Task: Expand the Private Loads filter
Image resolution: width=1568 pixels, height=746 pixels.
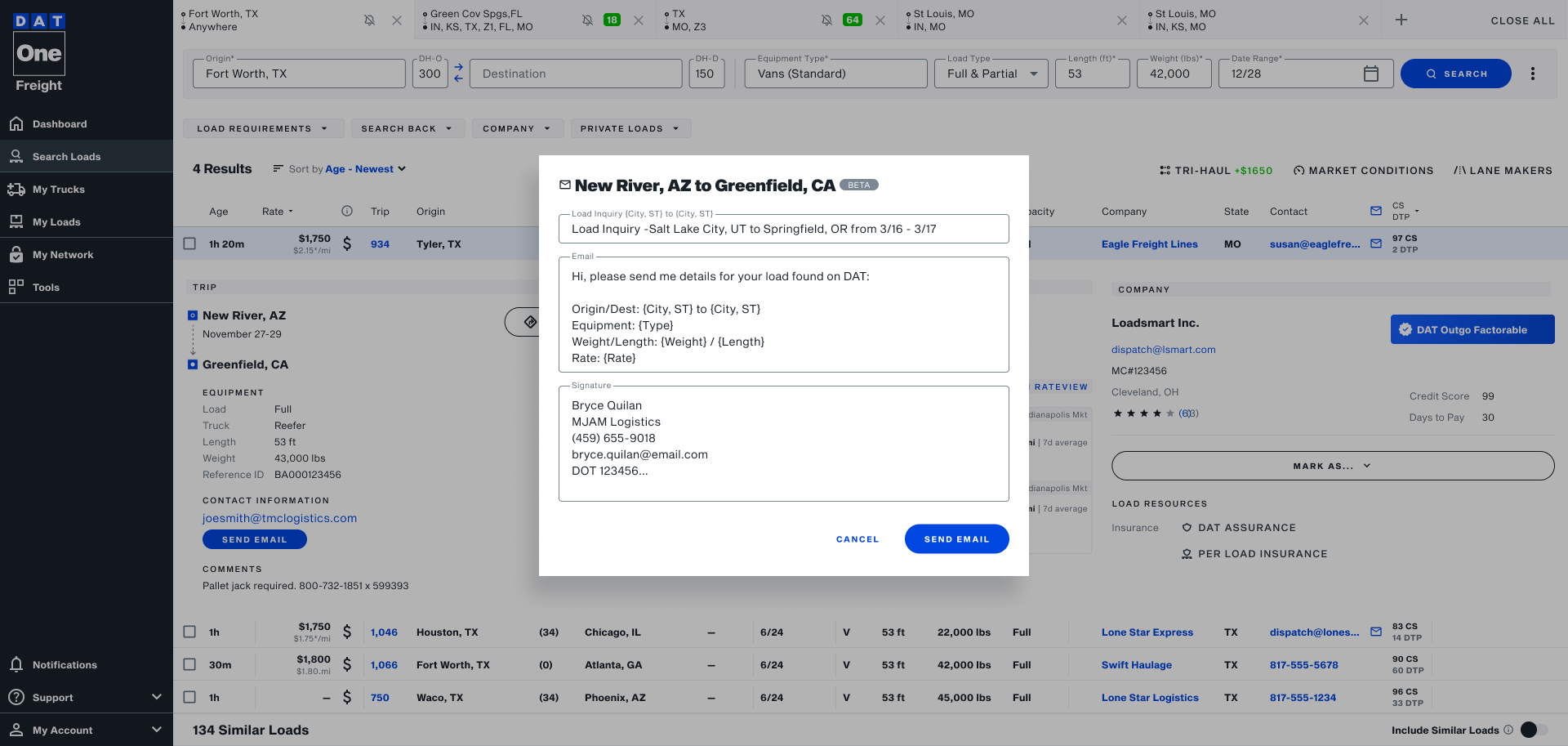Action: pos(630,128)
